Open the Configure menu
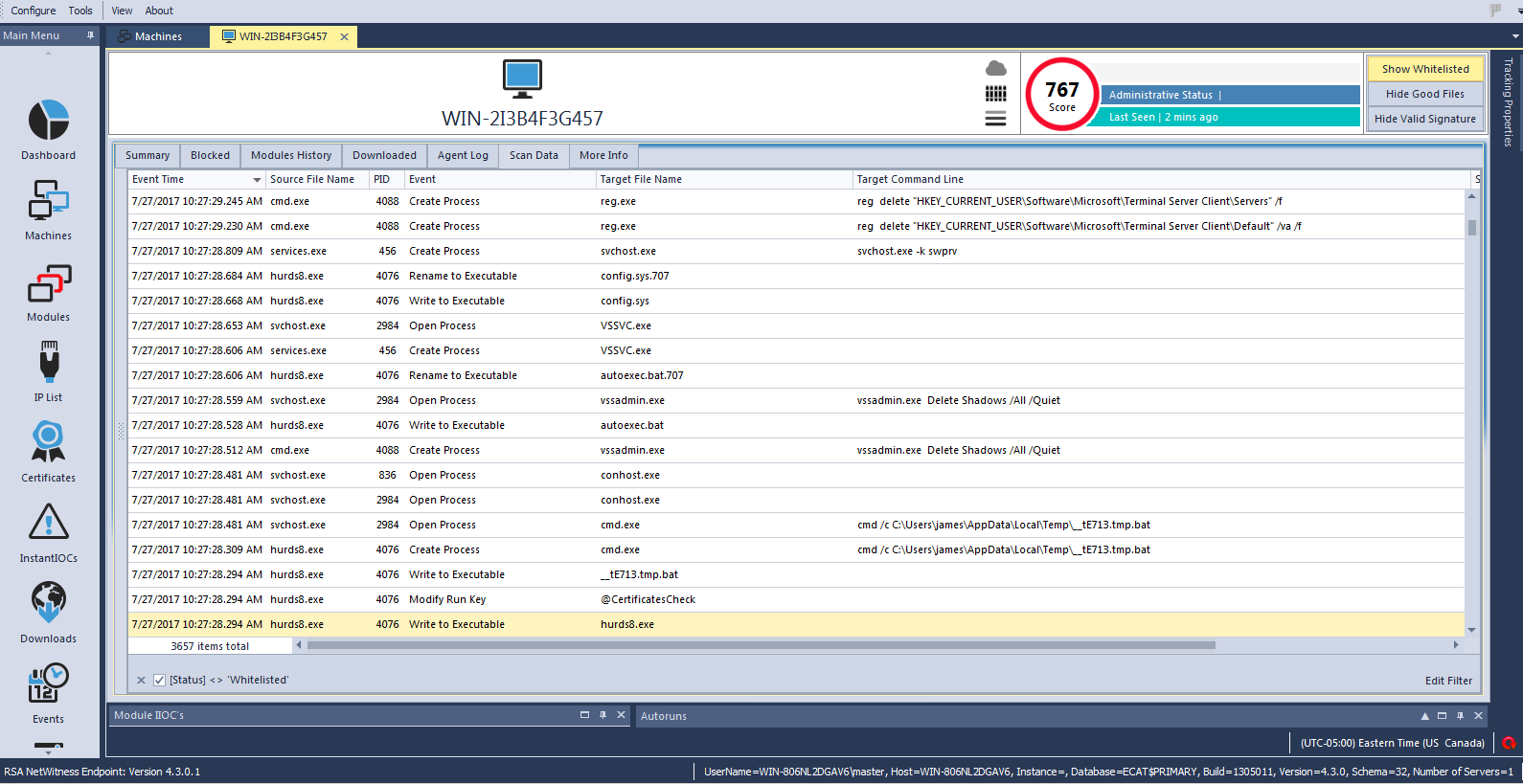 pos(34,11)
